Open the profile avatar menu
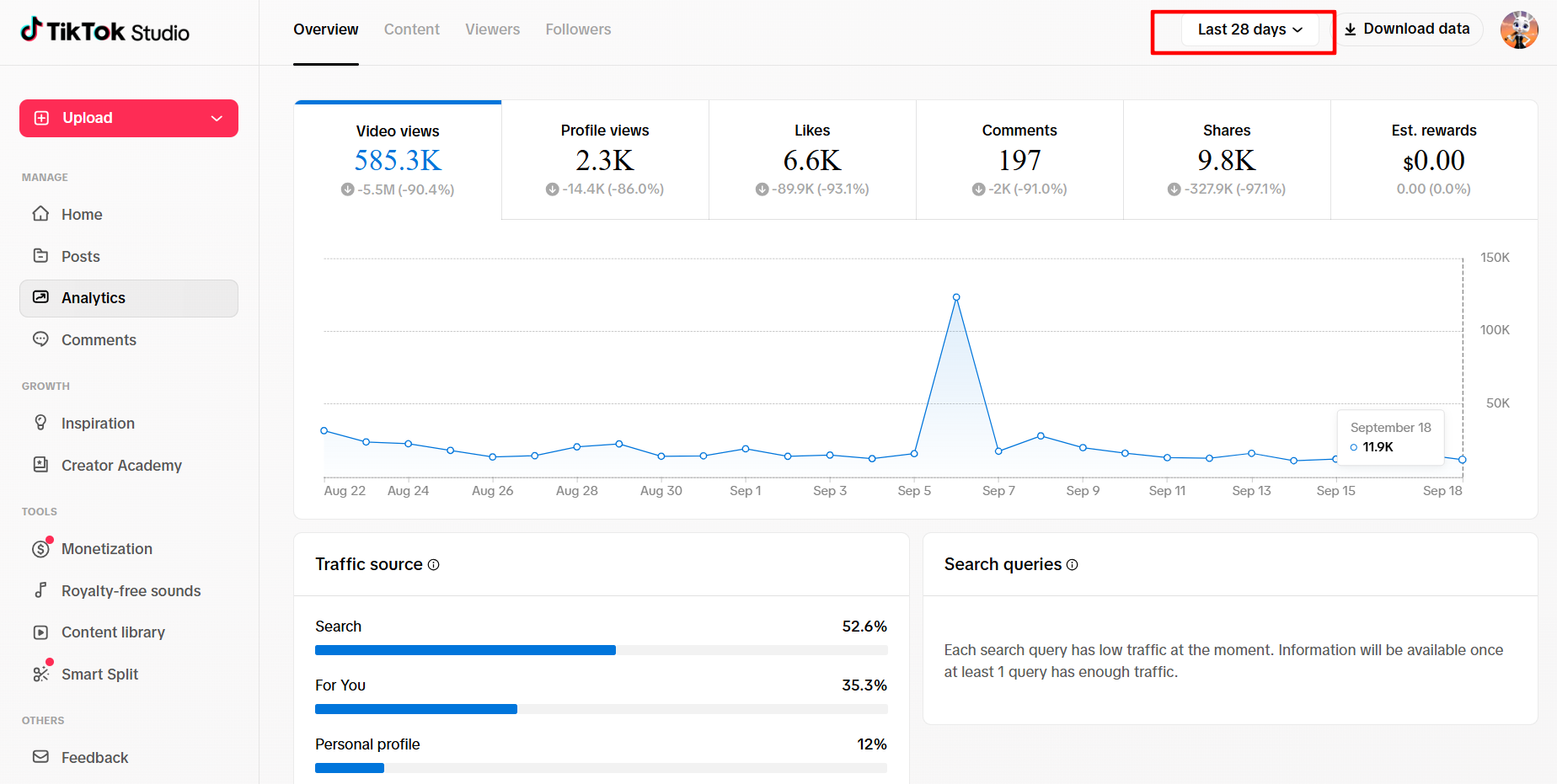The image size is (1557, 784). pos(1519,30)
